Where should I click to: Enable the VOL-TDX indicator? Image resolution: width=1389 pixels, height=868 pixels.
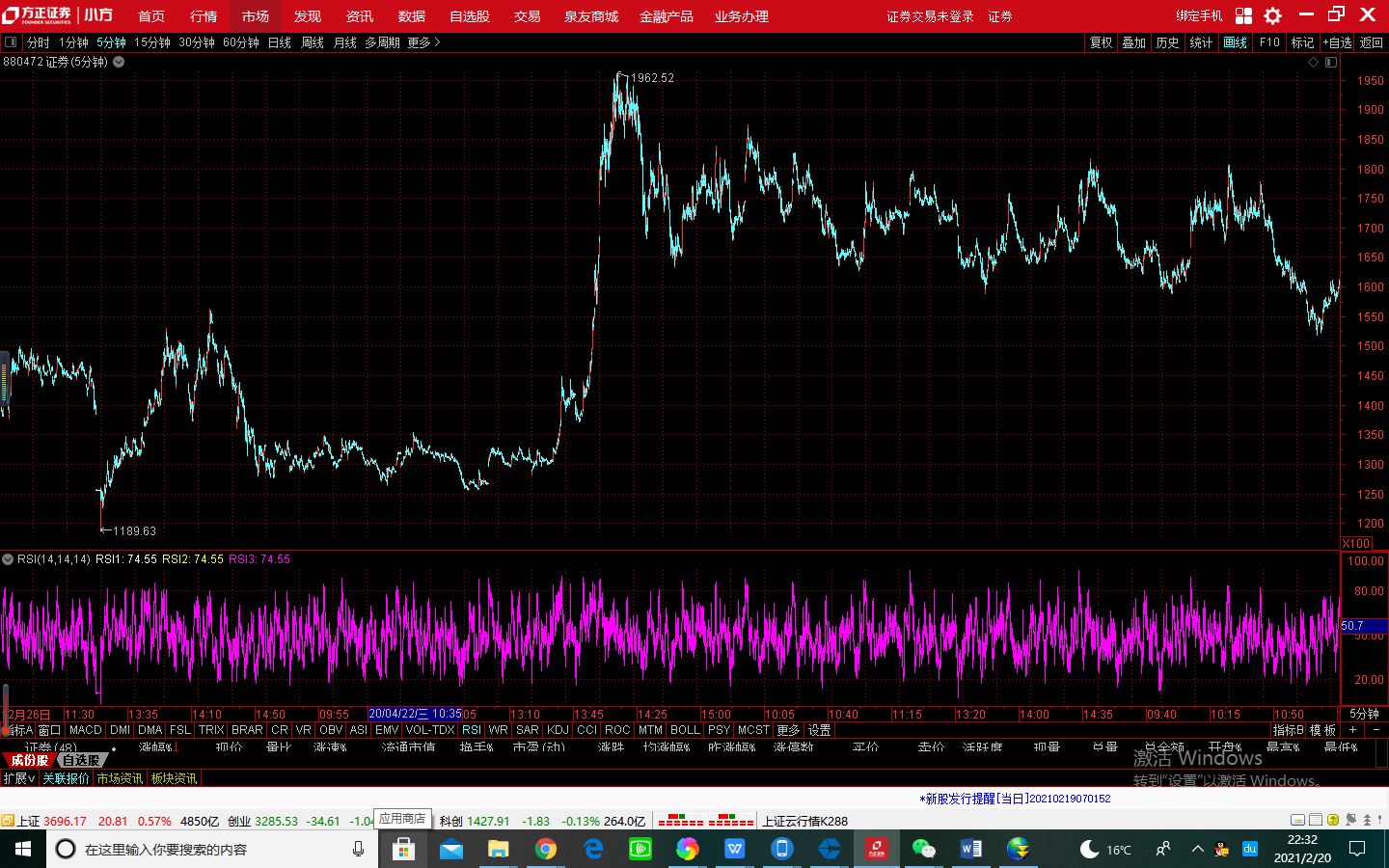coord(430,730)
